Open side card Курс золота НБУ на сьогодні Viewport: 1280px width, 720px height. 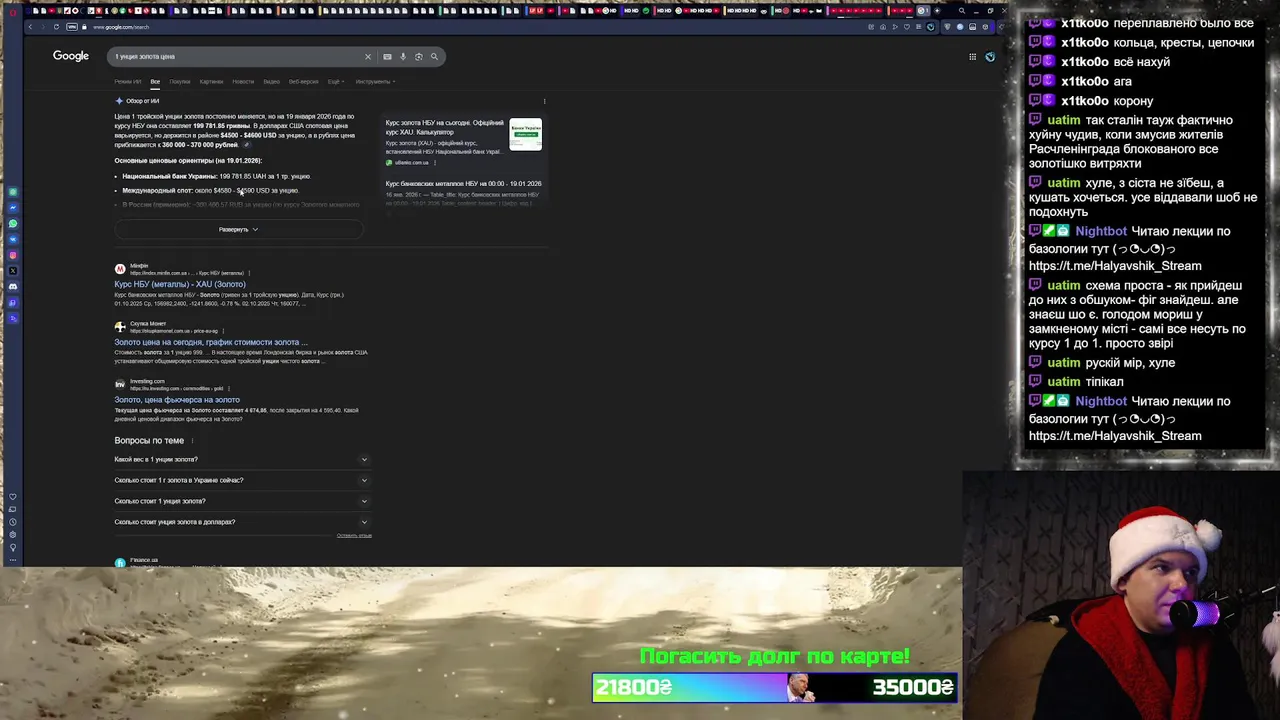coord(445,127)
